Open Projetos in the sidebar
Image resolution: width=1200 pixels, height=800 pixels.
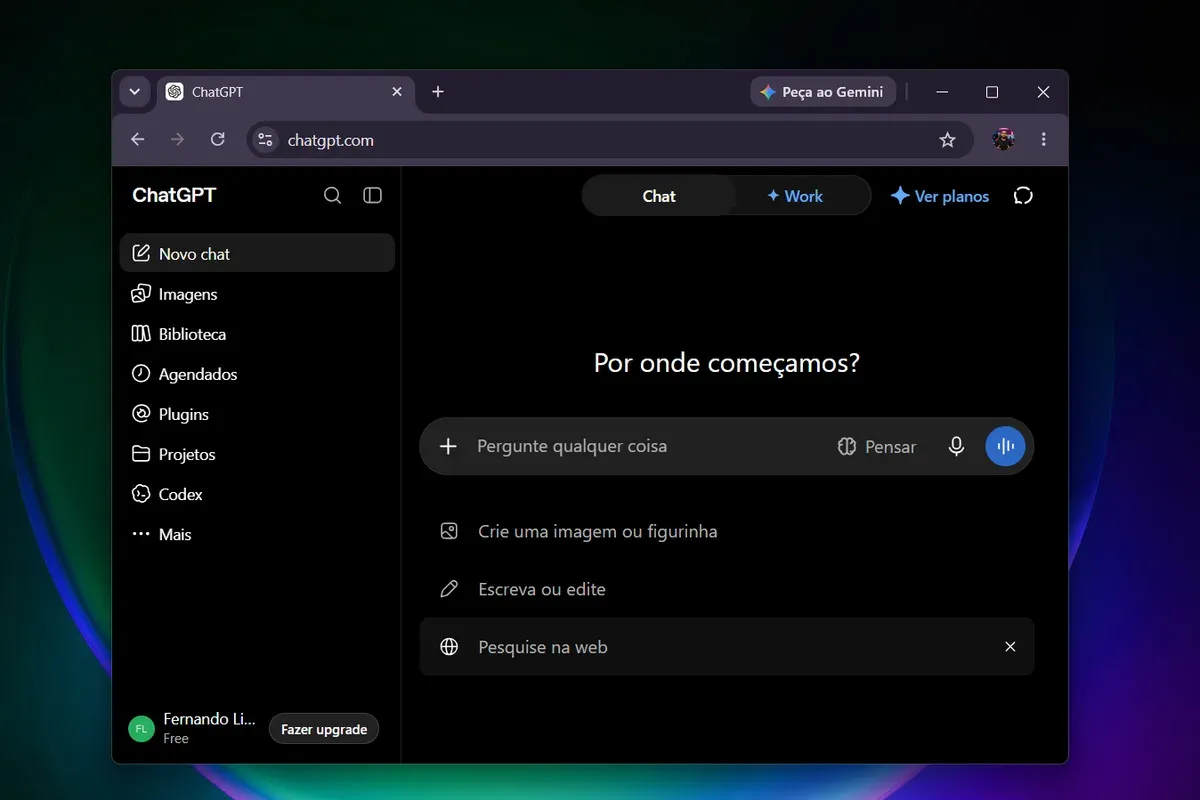click(257, 454)
